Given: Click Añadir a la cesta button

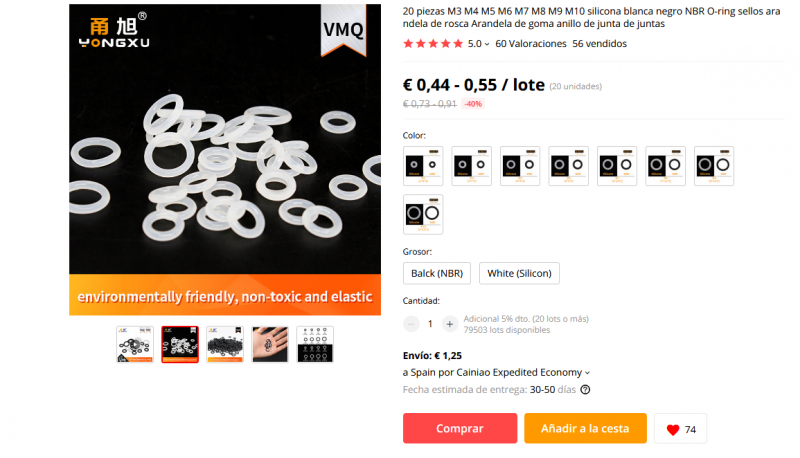Looking at the screenshot, I should (x=585, y=428).
